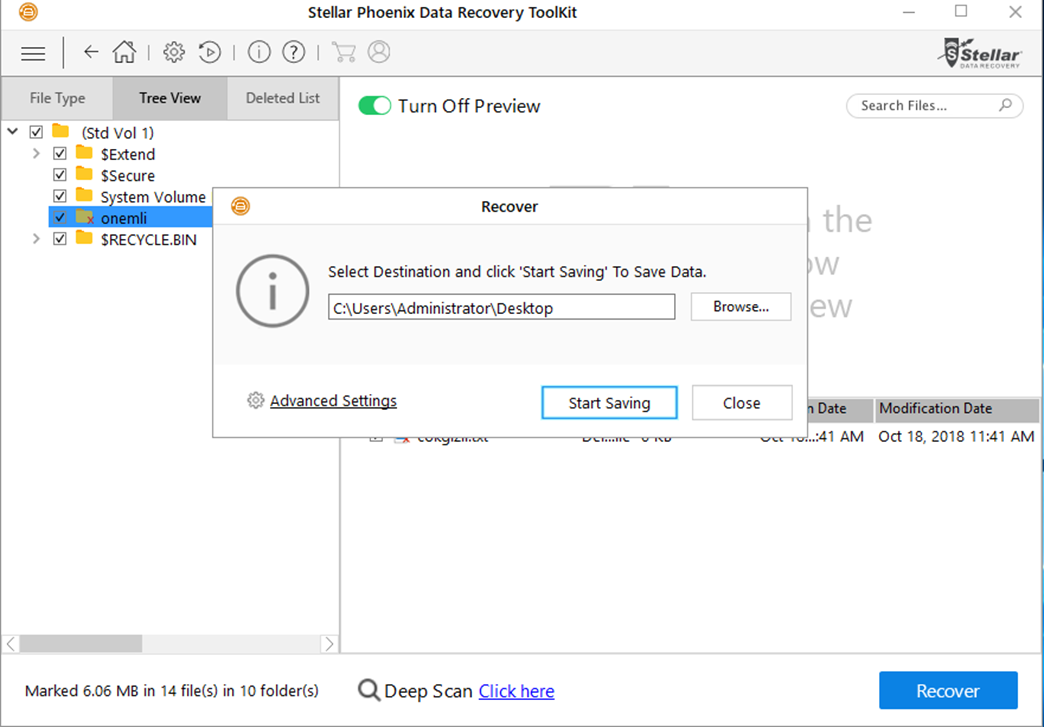Screen dimensions: 1044x727
Task: Select the $Extend tree item
Action: click(x=128, y=154)
